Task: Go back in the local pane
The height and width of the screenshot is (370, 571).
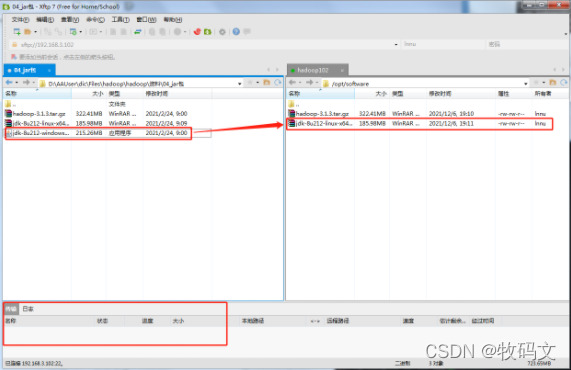Action: click(9, 83)
